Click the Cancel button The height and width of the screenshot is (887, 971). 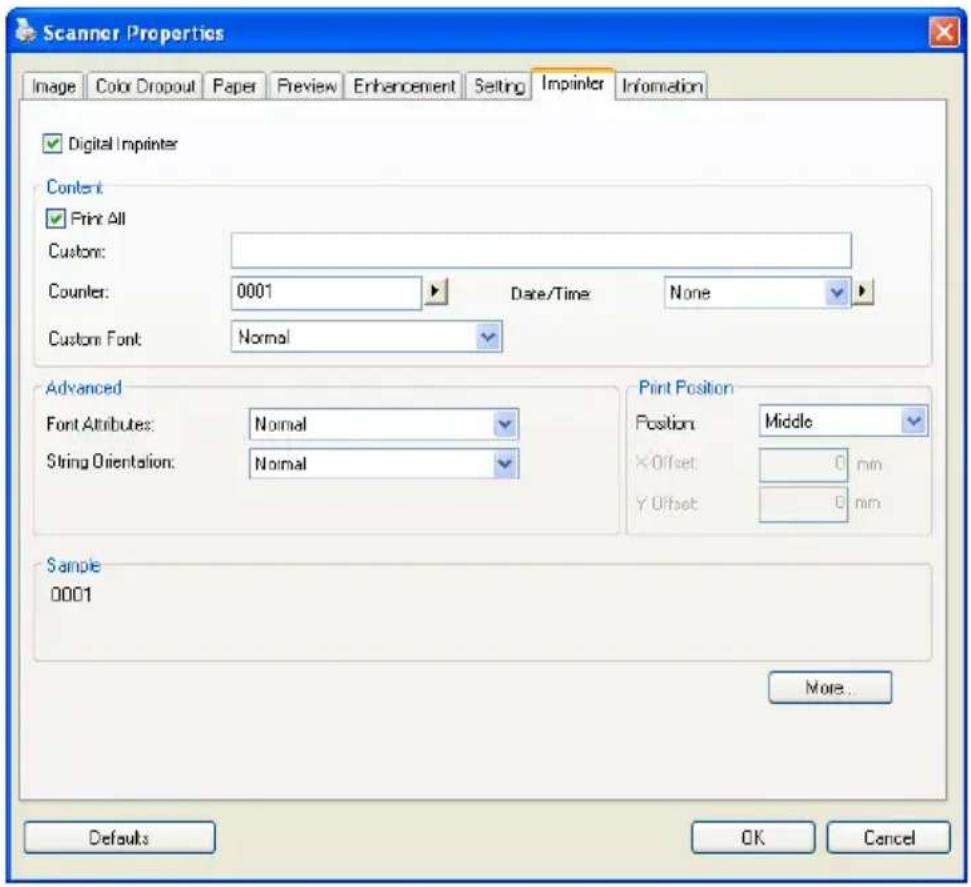click(x=889, y=838)
